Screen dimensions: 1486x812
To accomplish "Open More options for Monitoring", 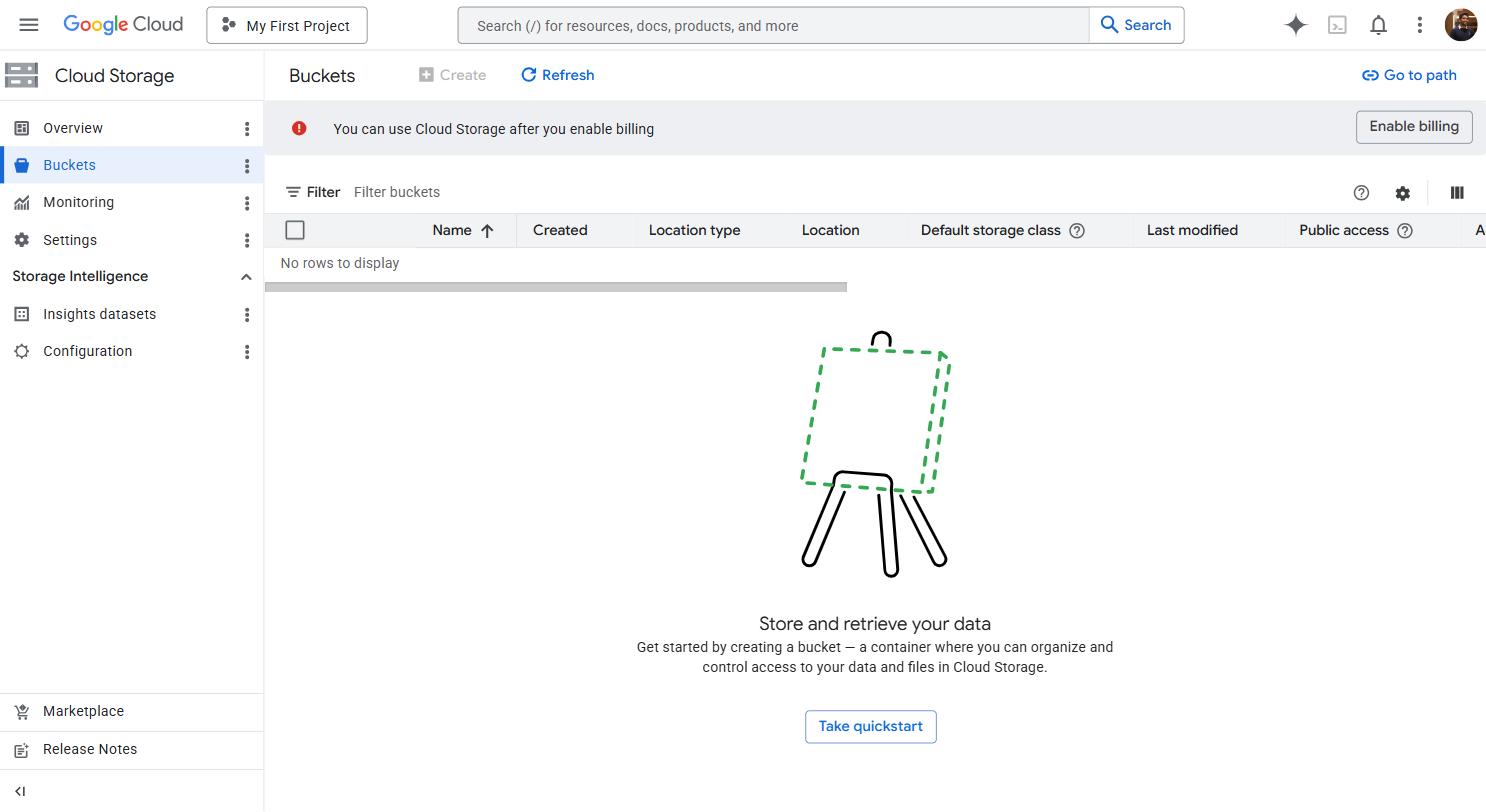I will (247, 203).
